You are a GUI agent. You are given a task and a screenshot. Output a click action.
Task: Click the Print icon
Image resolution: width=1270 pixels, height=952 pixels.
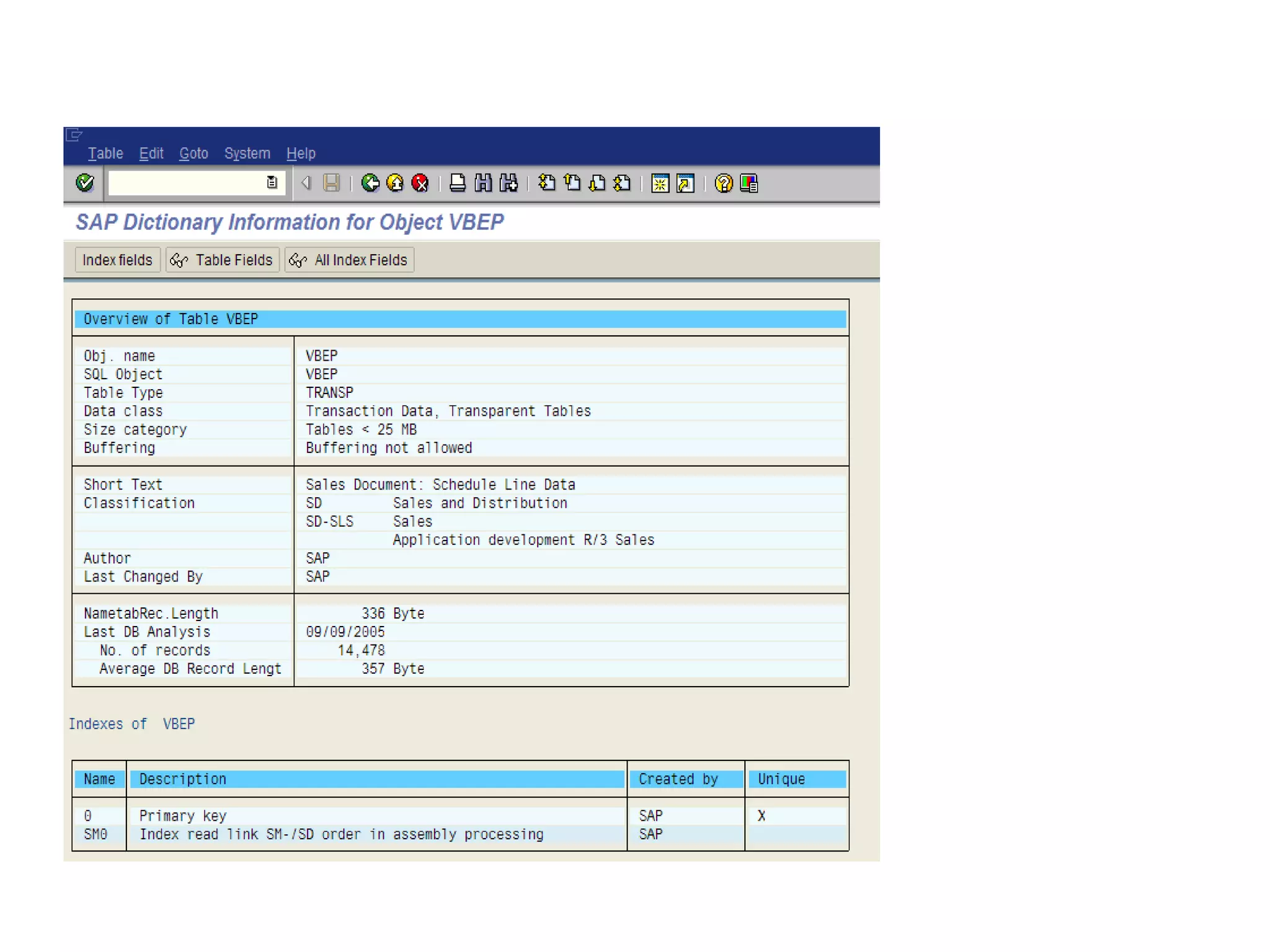(x=458, y=183)
